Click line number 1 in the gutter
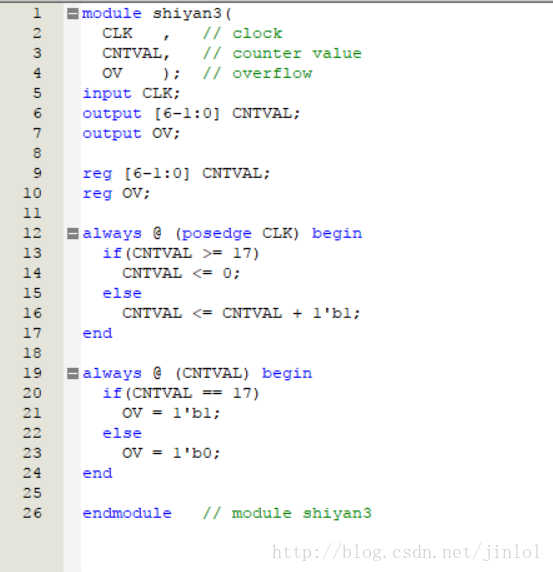The width and height of the screenshot is (553, 572). 37,13
